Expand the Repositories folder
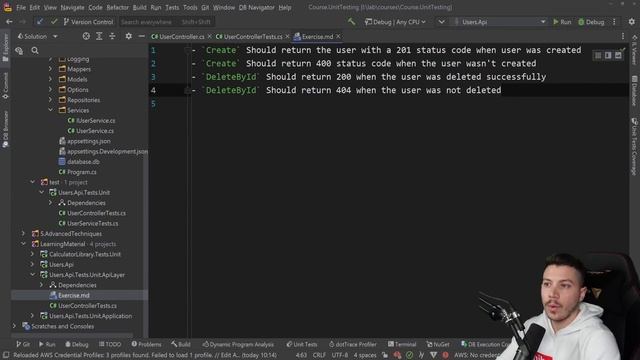 pyautogui.click(x=51, y=100)
